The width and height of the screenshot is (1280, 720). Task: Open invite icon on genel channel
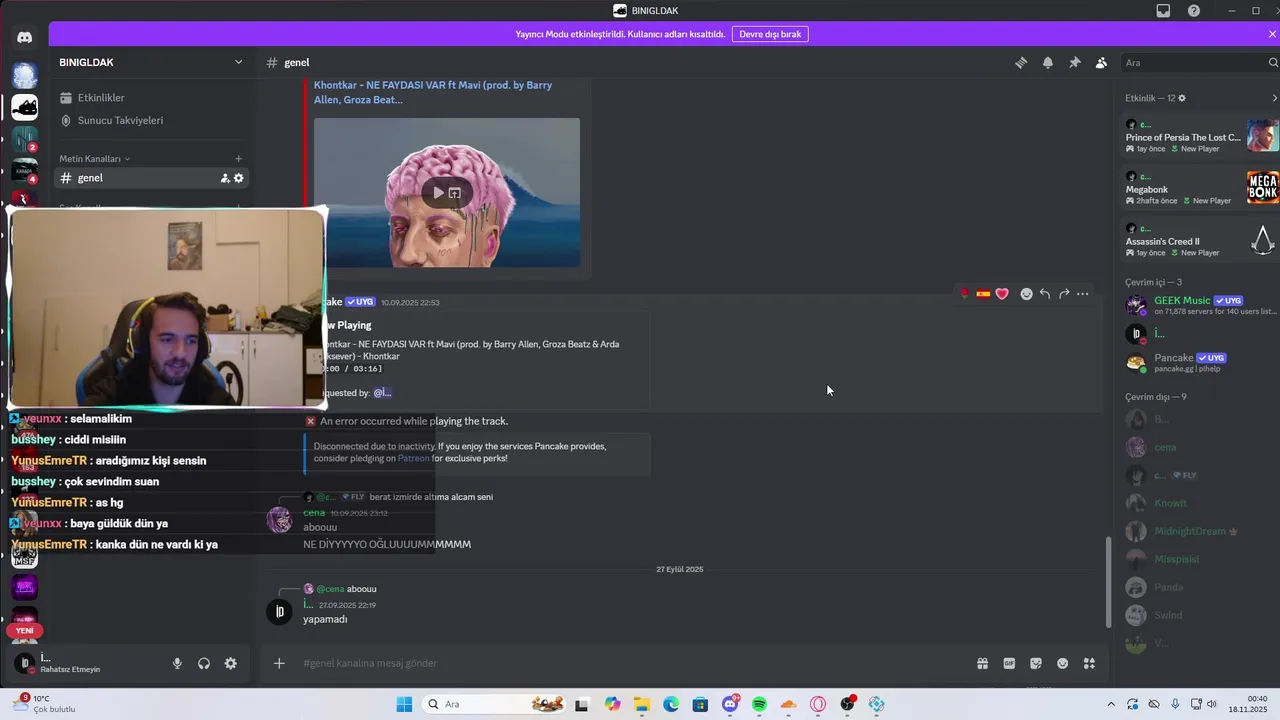point(225,178)
